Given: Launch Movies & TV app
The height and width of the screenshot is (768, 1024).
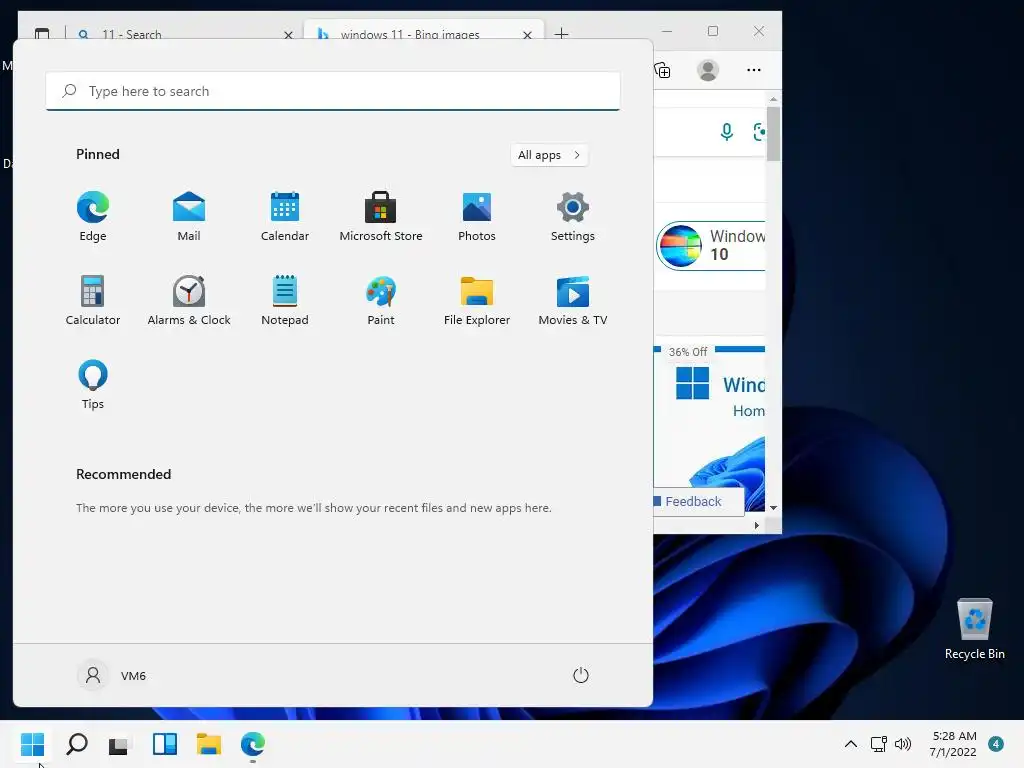Looking at the screenshot, I should pos(573,300).
